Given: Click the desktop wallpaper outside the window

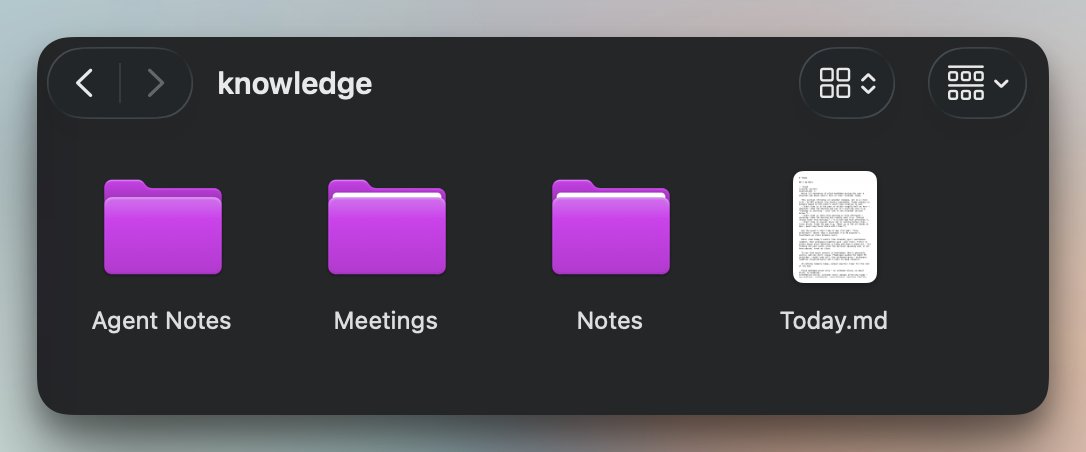Looking at the screenshot, I should (x=540, y=17).
